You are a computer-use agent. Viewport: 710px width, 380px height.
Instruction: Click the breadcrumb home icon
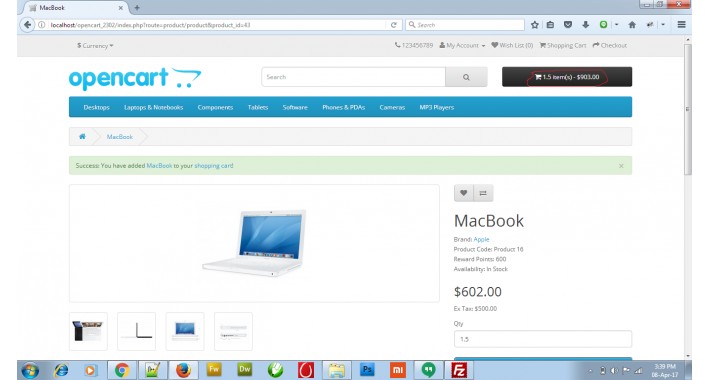[82, 136]
